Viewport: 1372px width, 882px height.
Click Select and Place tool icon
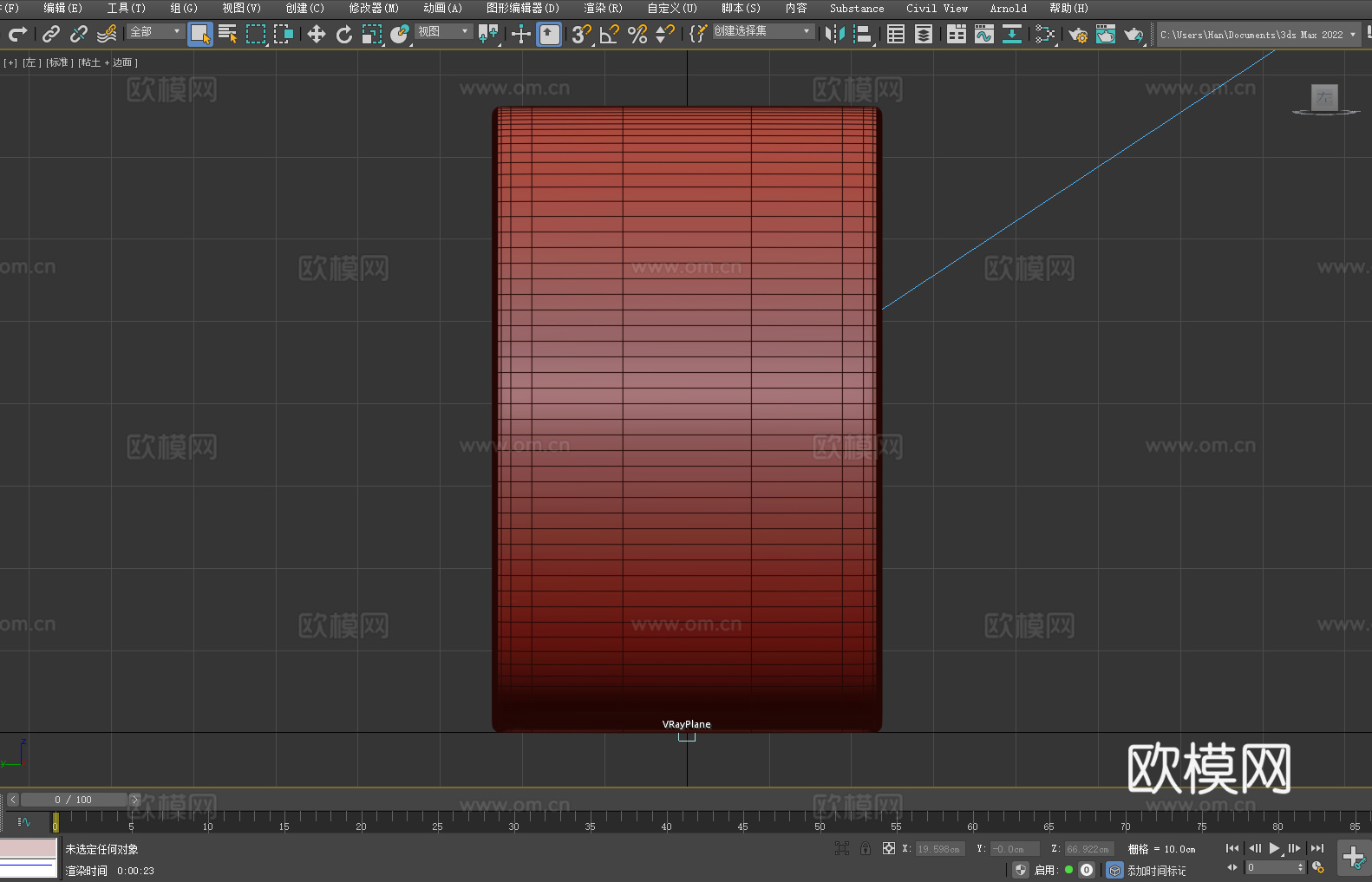400,34
